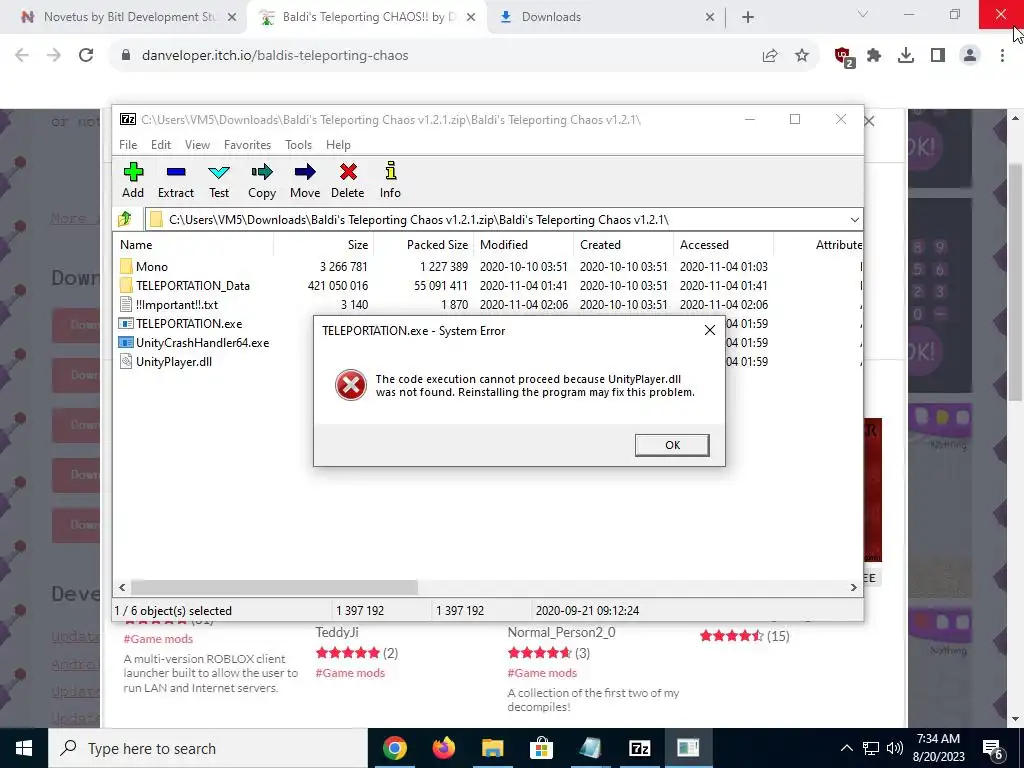Go up one folder level in 7-Zip

125,219
